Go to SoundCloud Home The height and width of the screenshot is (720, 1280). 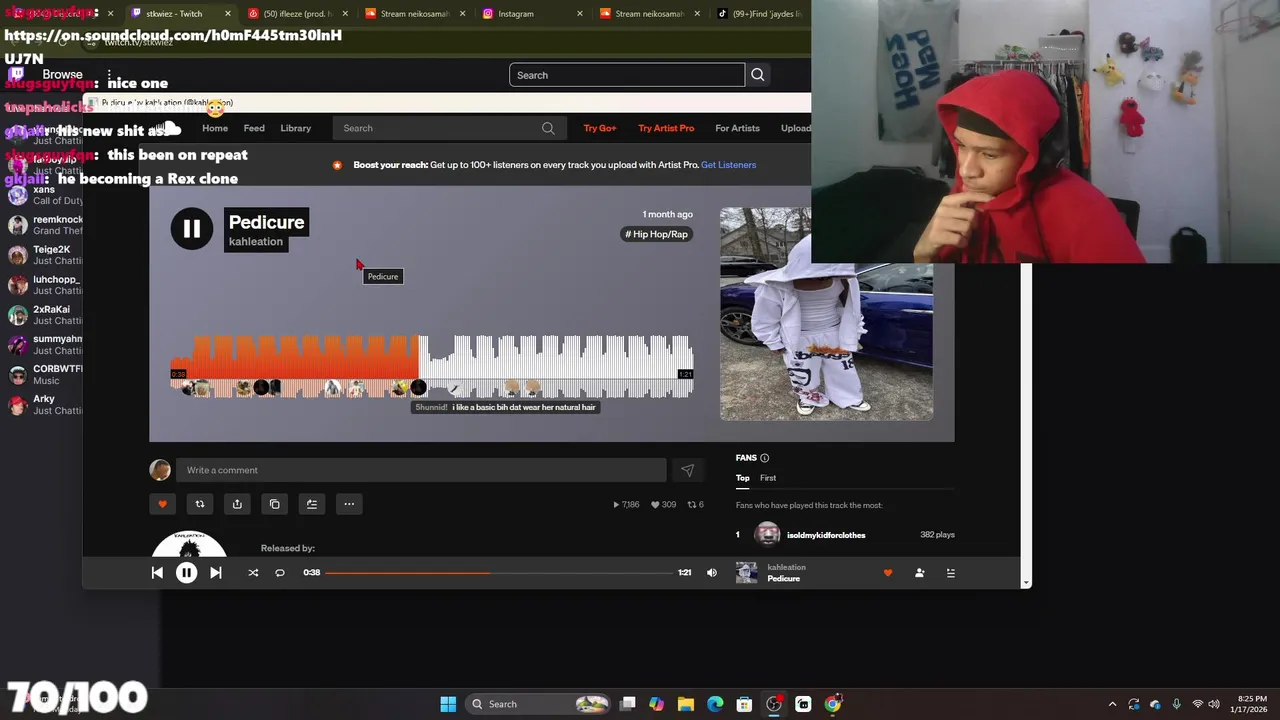coord(215,128)
